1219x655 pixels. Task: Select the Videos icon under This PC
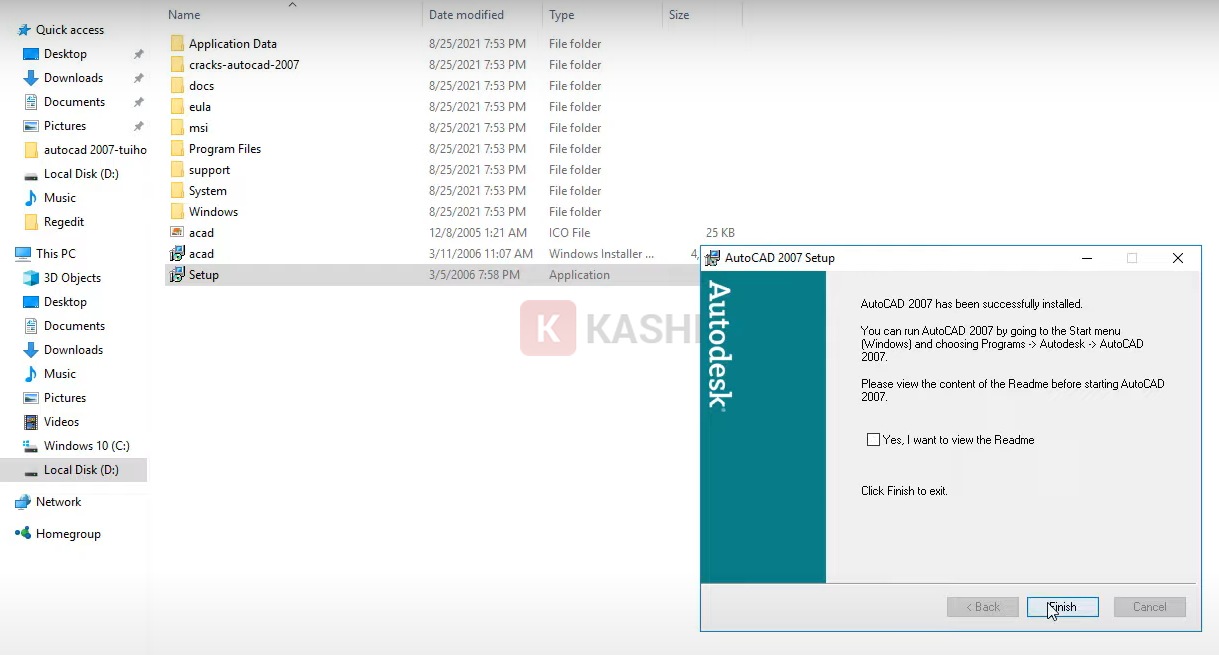(30, 422)
